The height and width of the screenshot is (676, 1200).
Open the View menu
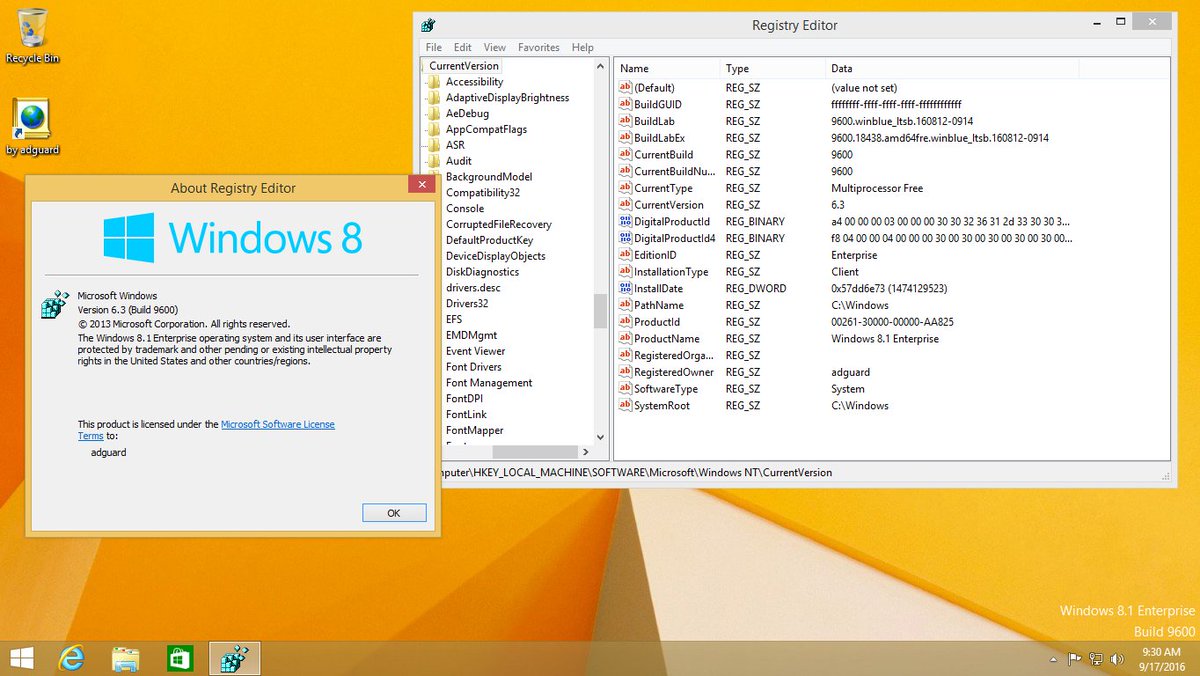pos(494,47)
